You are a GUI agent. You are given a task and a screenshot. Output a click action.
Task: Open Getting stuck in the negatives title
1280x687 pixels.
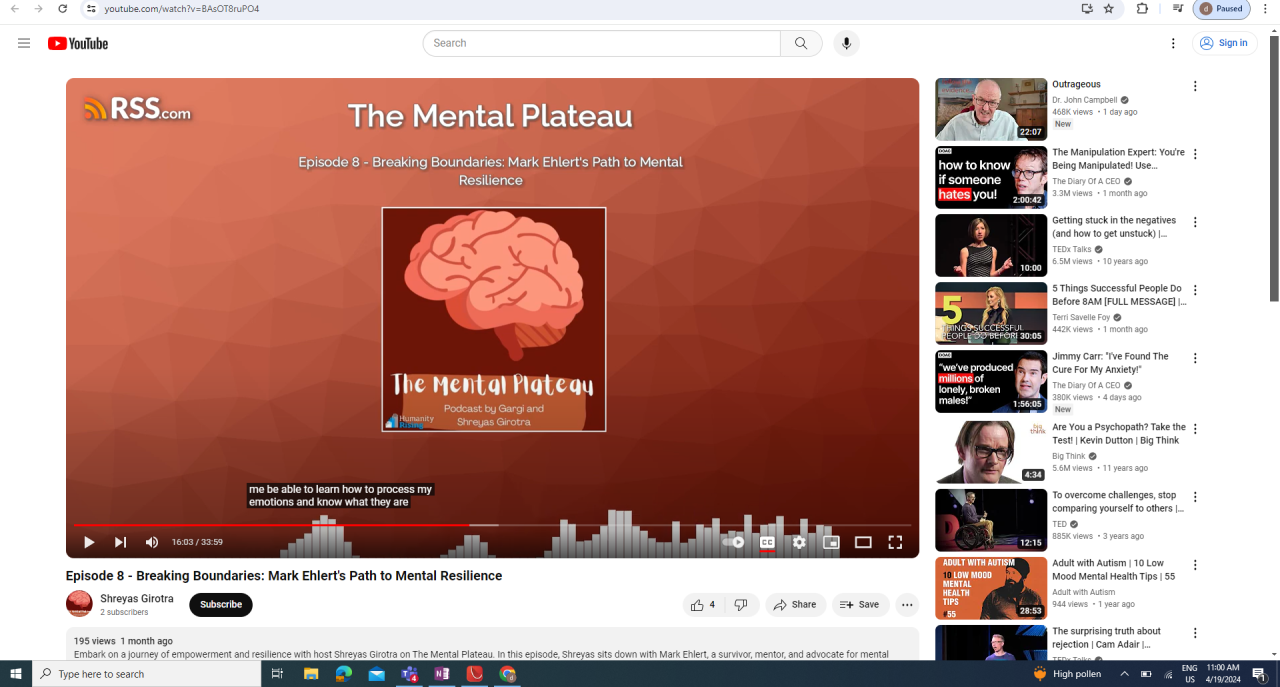coord(1114,227)
